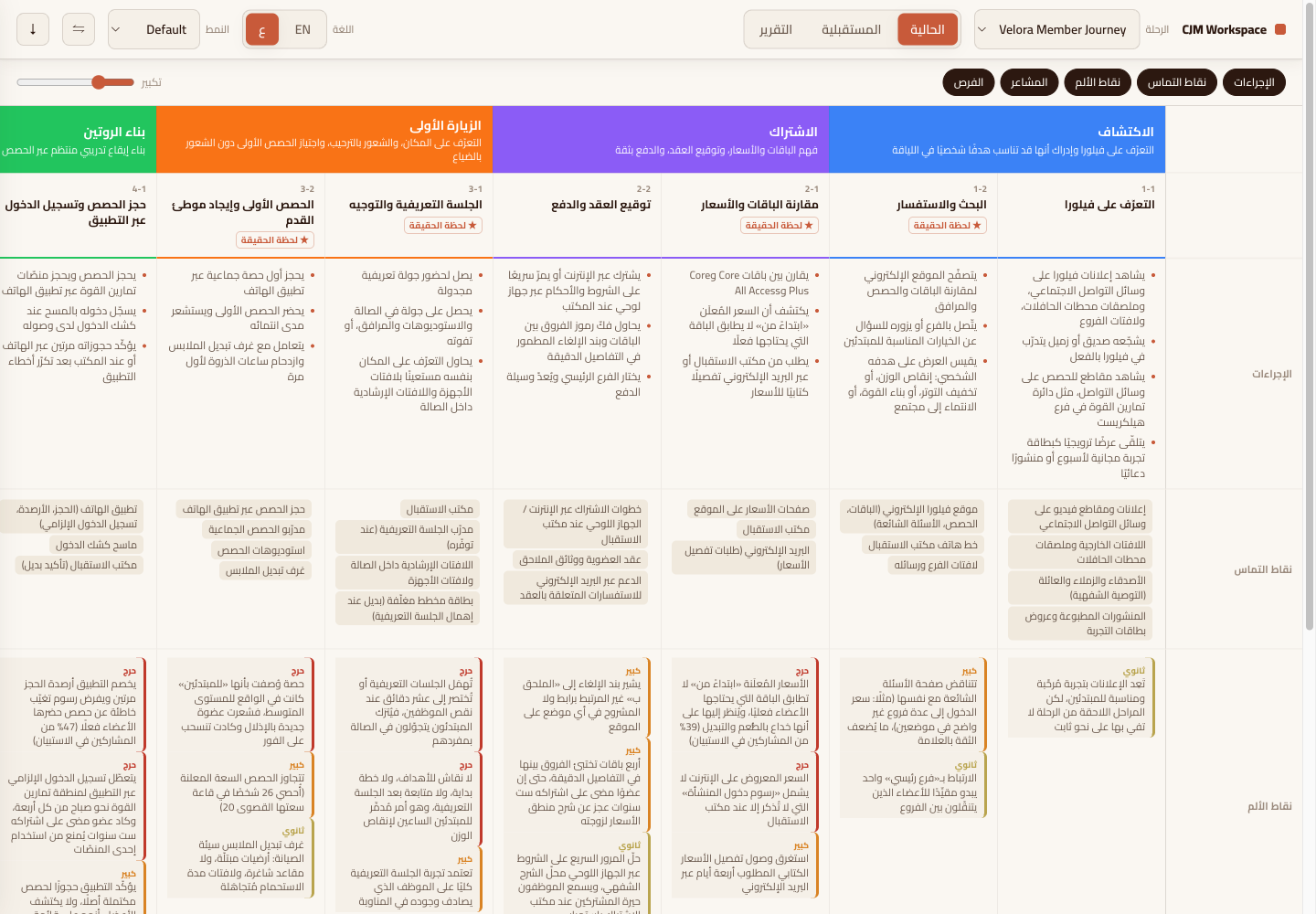Click the download arrow icon button
Image resolution: width=1316 pixels, height=914 pixels.
pyautogui.click(x=33, y=29)
